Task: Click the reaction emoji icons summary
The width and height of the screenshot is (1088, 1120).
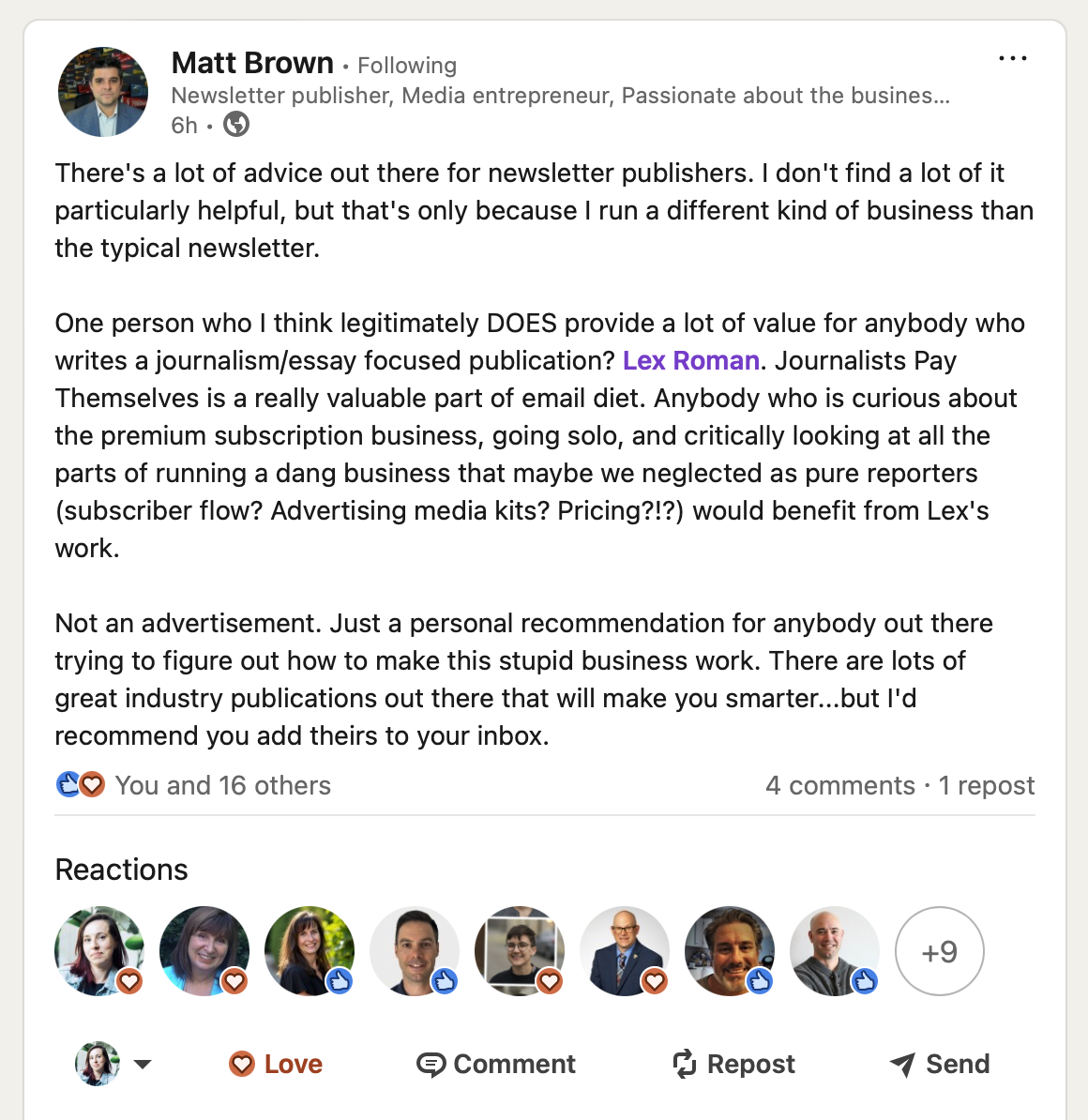Action: click(80, 785)
